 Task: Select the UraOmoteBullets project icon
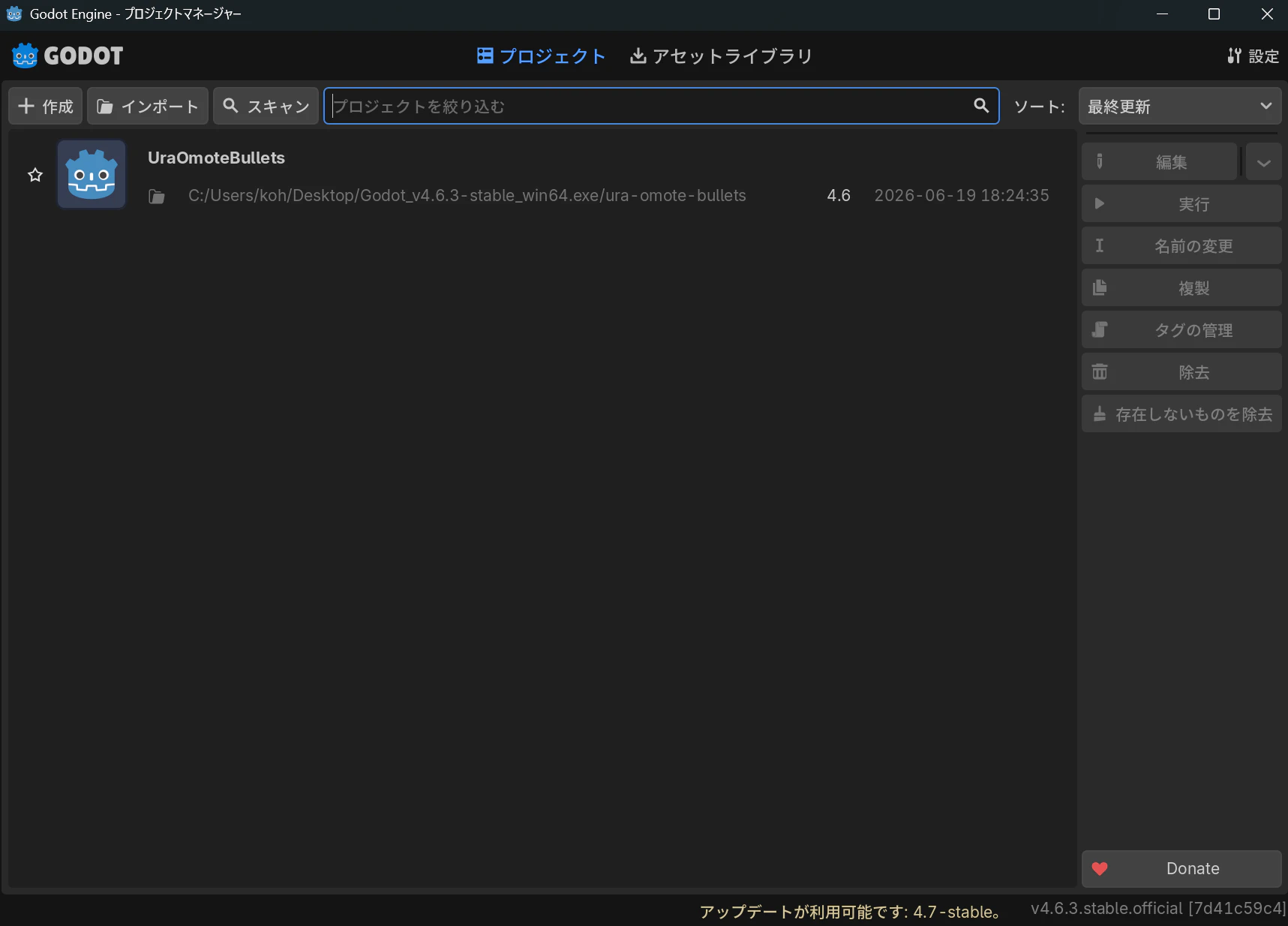pos(92,174)
